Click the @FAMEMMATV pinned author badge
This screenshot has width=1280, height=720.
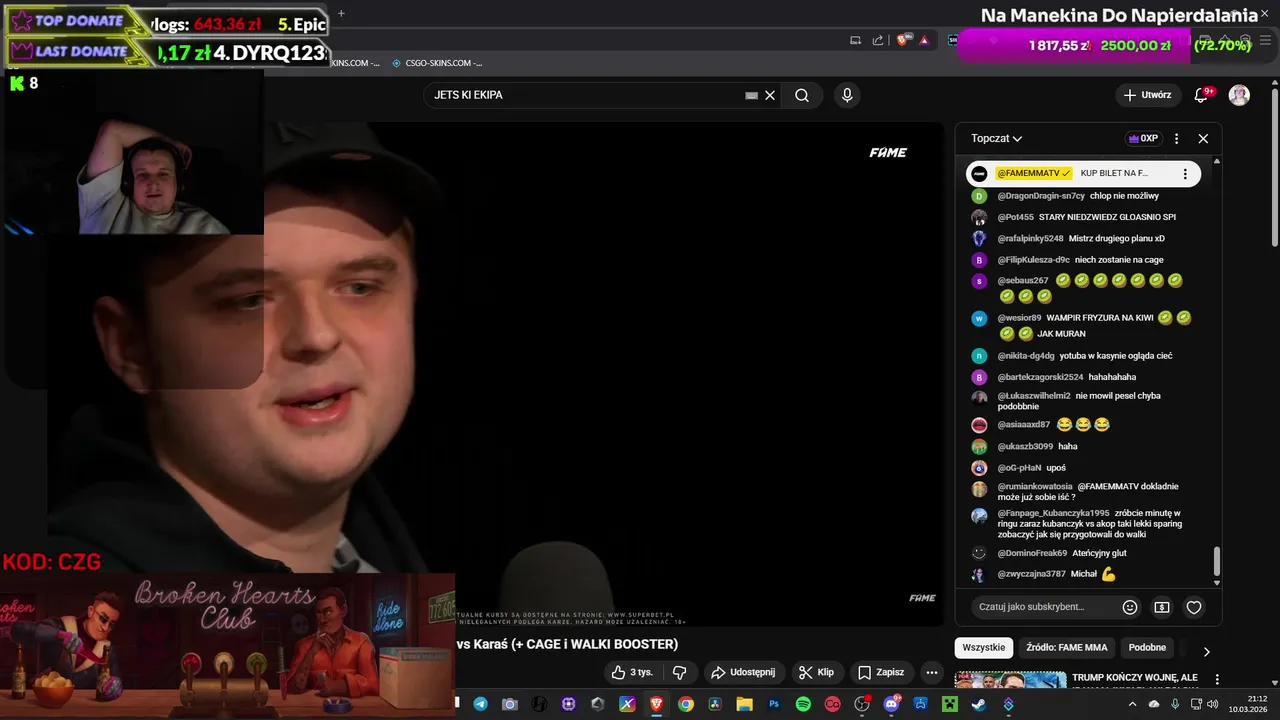point(1034,174)
